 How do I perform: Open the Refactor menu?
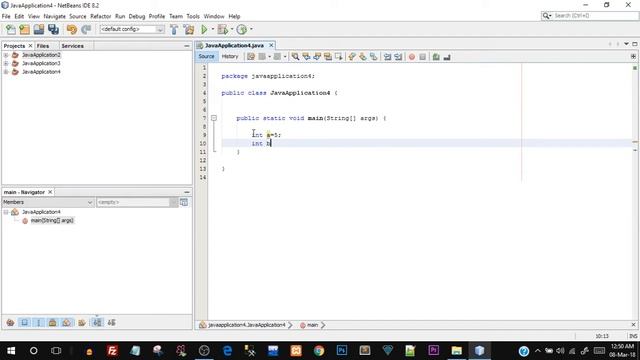coord(100,16)
